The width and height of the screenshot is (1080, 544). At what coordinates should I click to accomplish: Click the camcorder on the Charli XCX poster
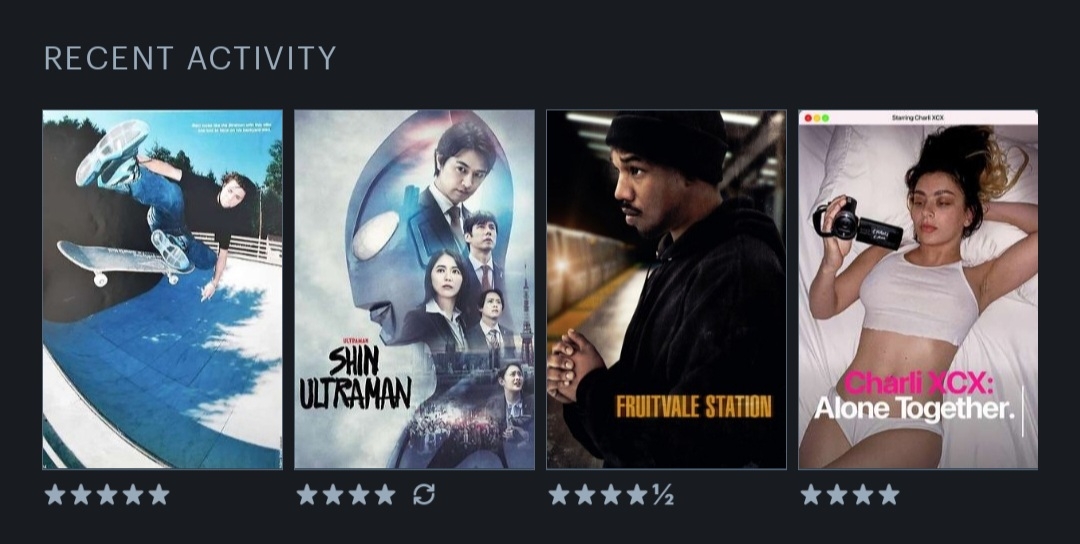tap(858, 222)
